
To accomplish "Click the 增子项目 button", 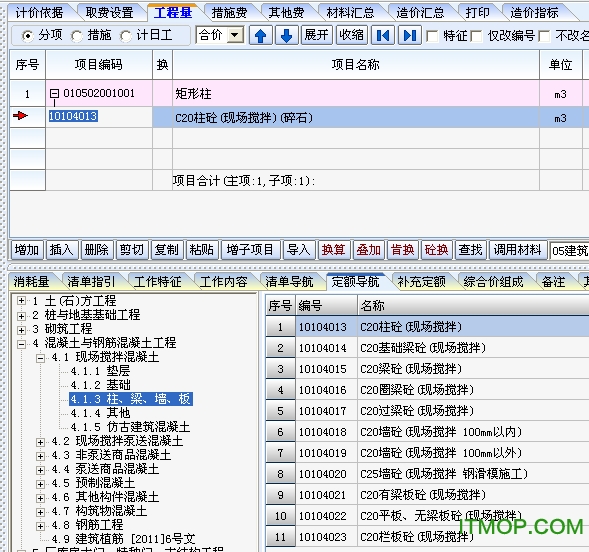I will tap(250, 250).
